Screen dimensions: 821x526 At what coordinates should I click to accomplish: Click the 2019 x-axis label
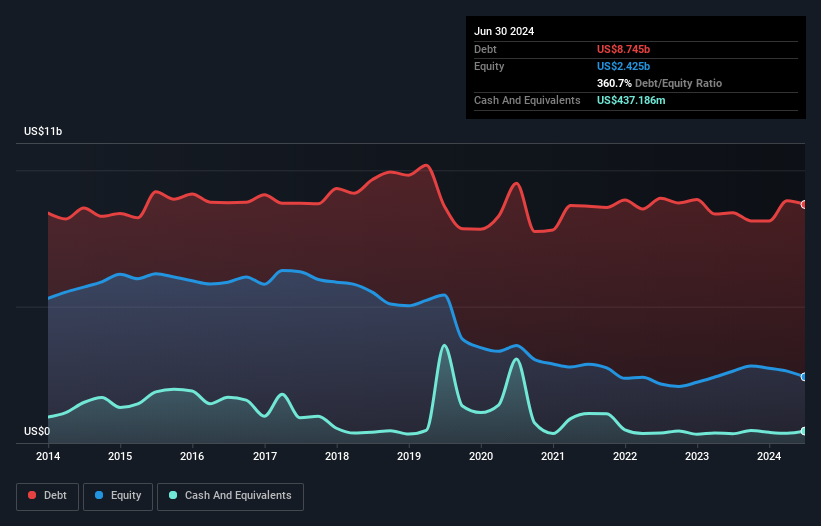[x=409, y=456]
